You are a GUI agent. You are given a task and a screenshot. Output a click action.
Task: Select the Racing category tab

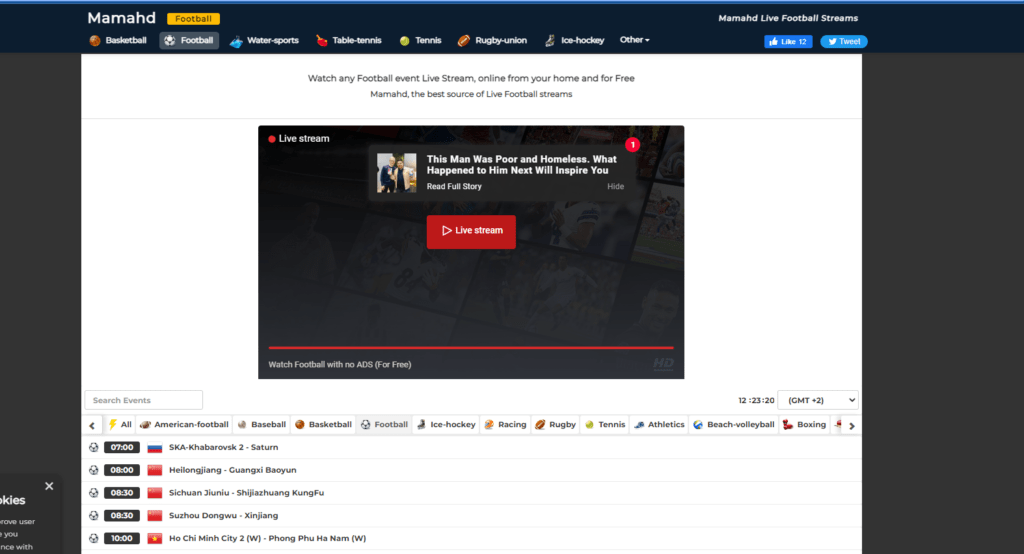click(505, 425)
